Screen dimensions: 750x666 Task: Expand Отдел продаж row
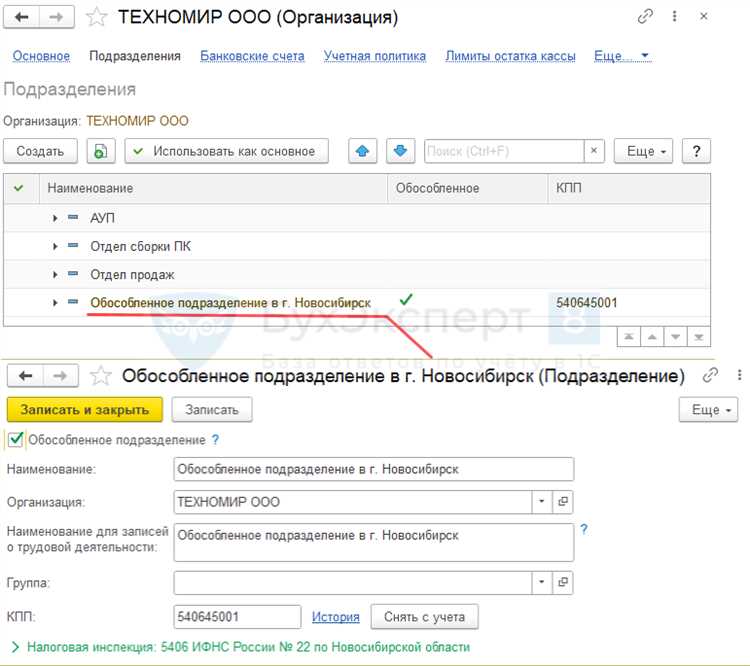55,275
